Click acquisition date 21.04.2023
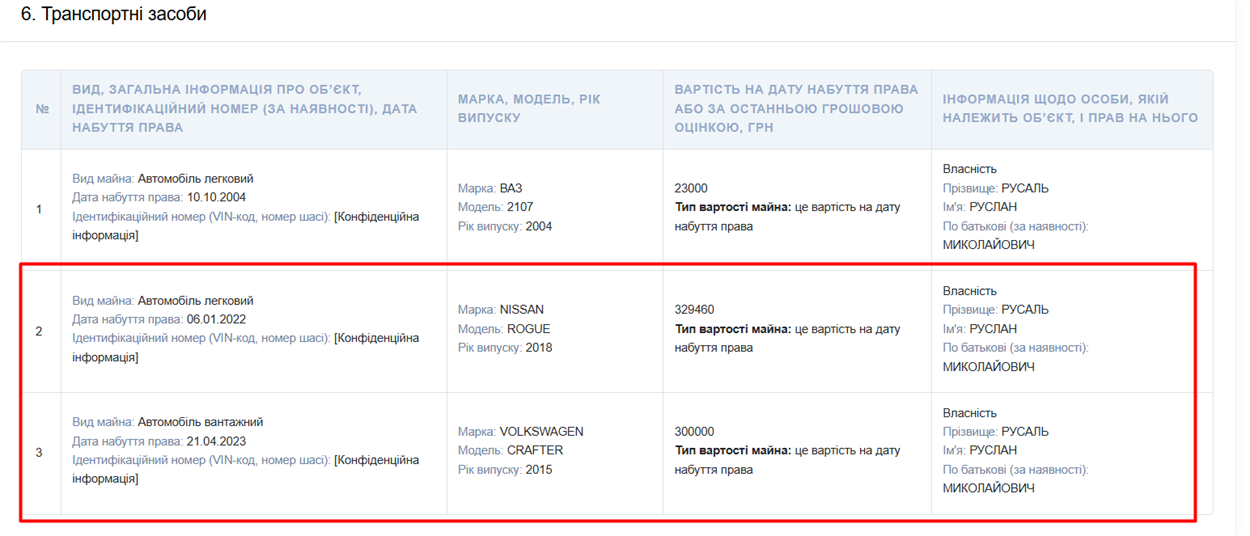This screenshot has height=536, width=1250. pos(216,441)
